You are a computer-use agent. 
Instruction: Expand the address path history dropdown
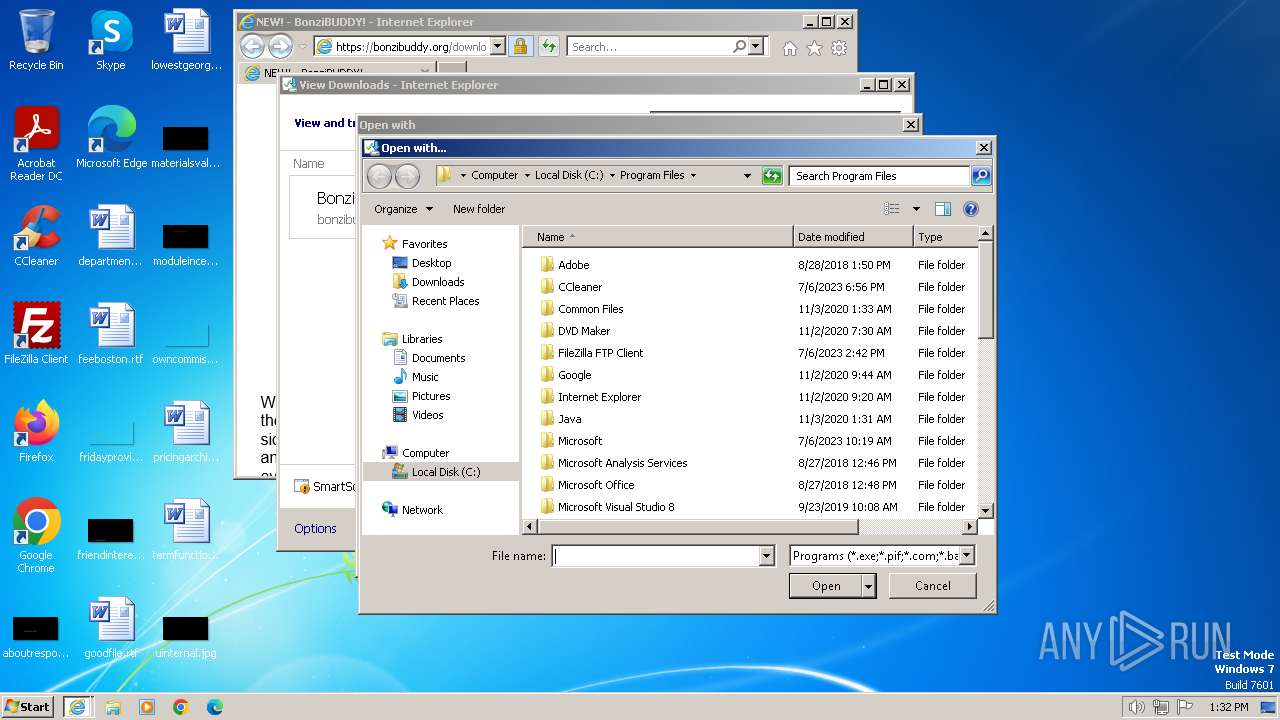pos(747,176)
